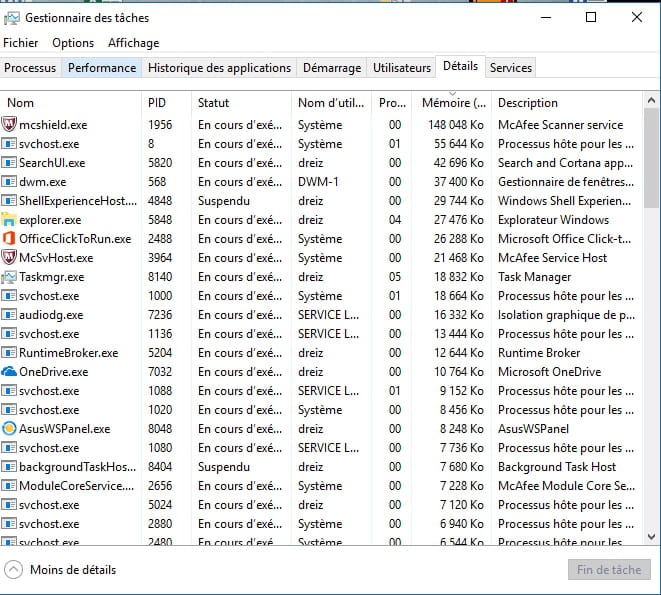Sort by the Mémoire column header

451,103
